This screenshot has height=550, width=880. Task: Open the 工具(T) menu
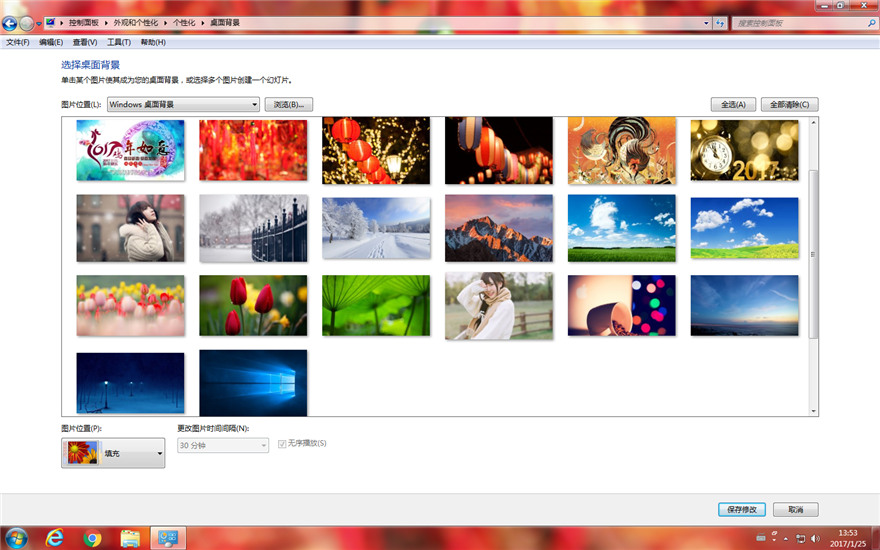pyautogui.click(x=119, y=42)
